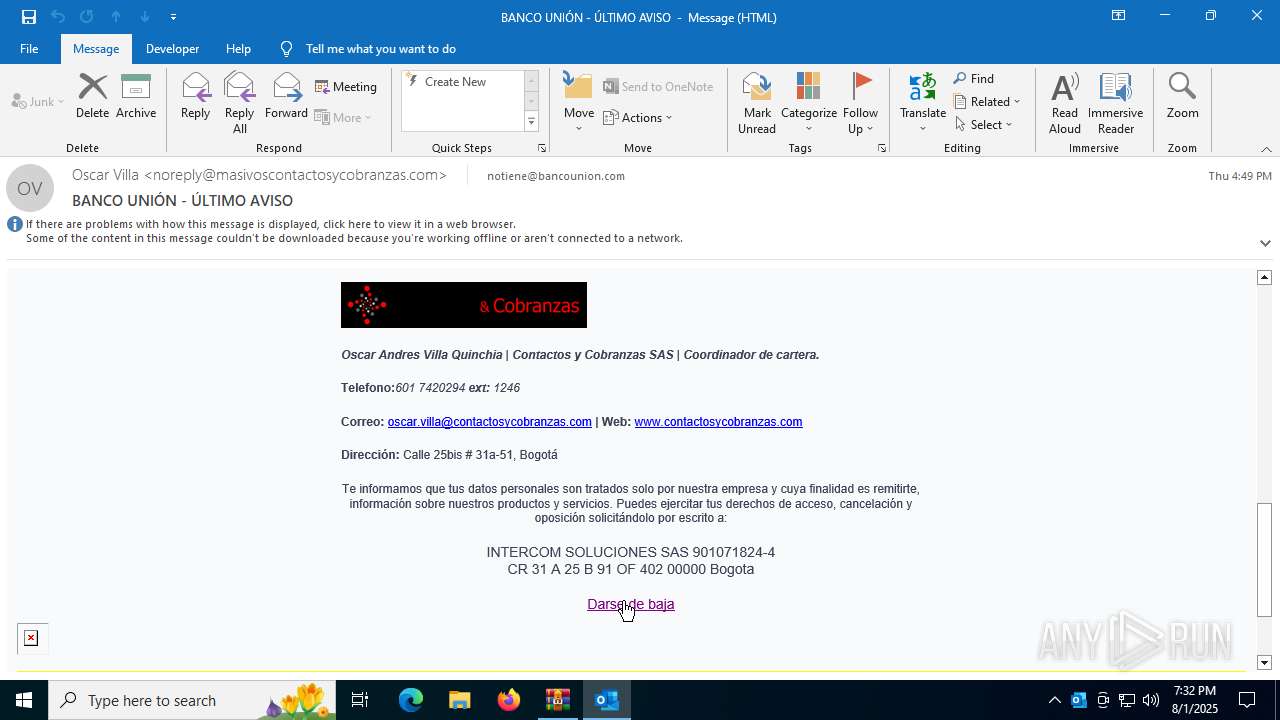The height and width of the screenshot is (720, 1280).
Task: Open the More respond options dropdown
Action: (343, 117)
